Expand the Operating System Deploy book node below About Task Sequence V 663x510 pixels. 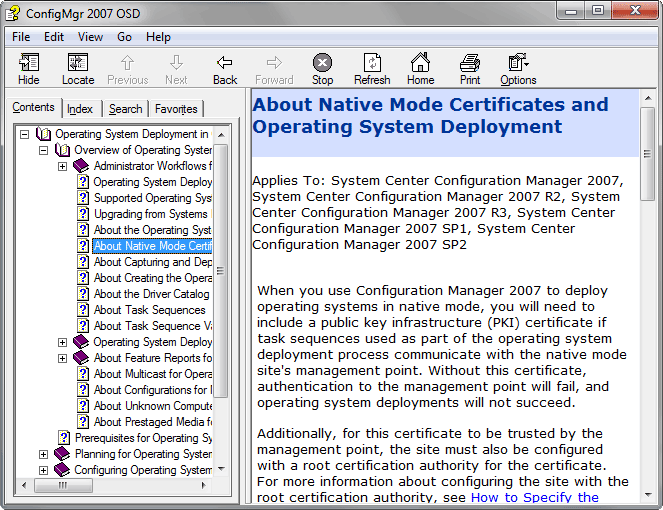(x=62, y=343)
